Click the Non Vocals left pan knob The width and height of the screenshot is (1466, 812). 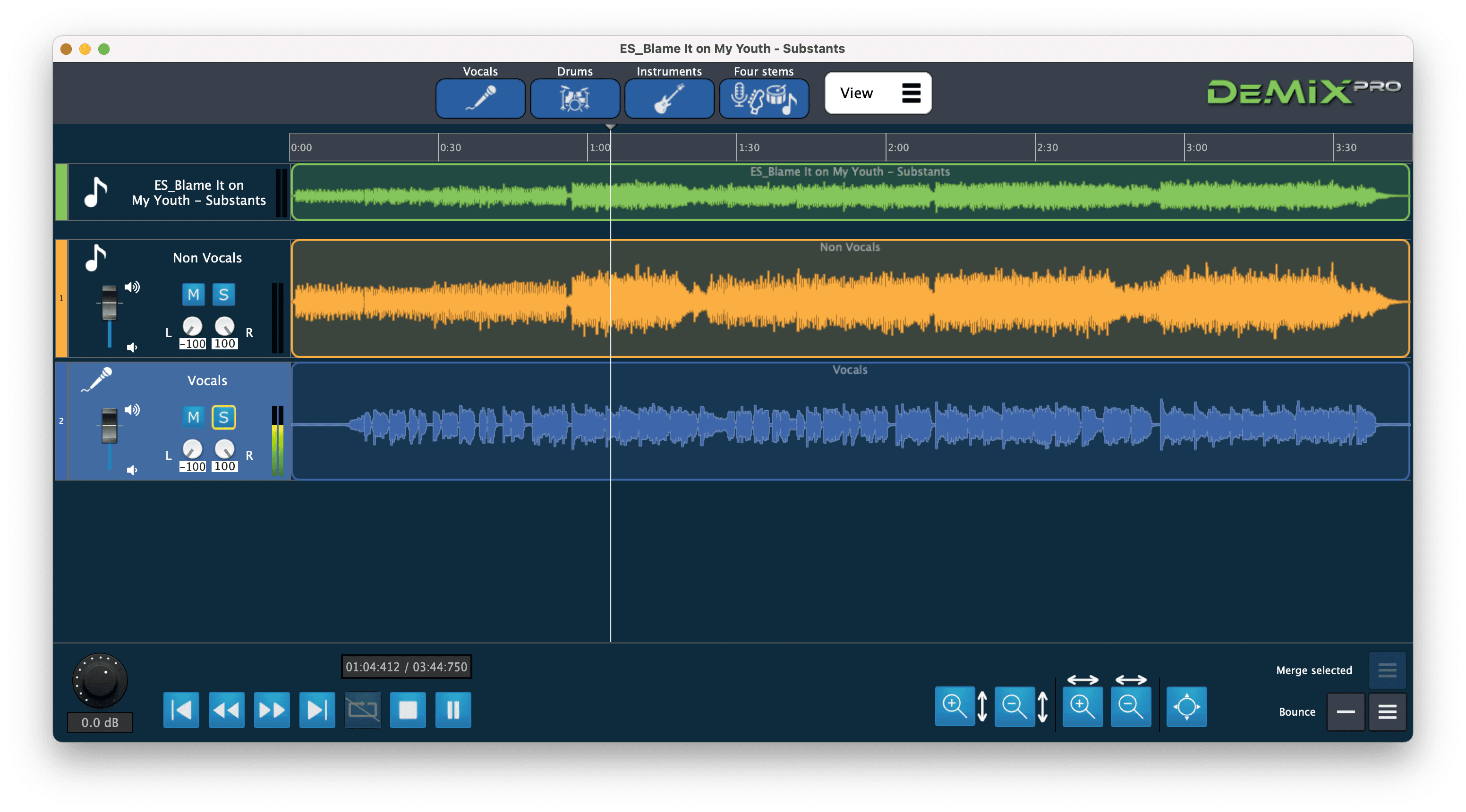click(192, 326)
